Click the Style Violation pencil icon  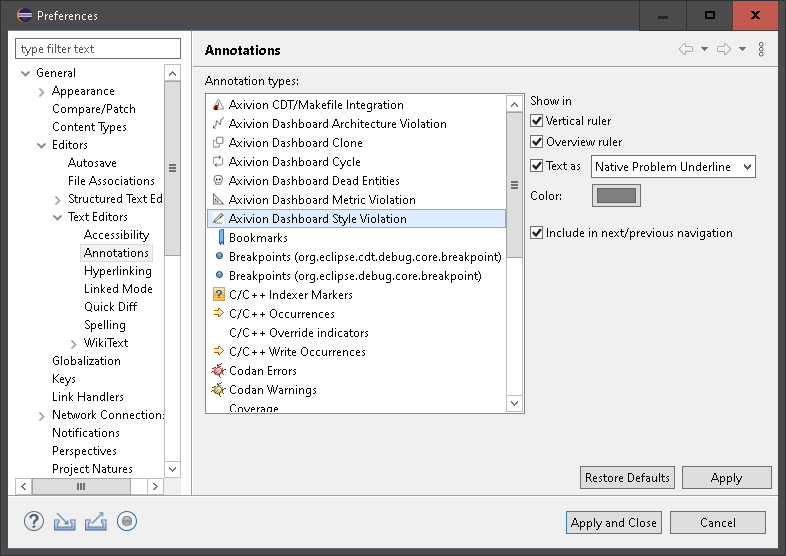click(218, 219)
